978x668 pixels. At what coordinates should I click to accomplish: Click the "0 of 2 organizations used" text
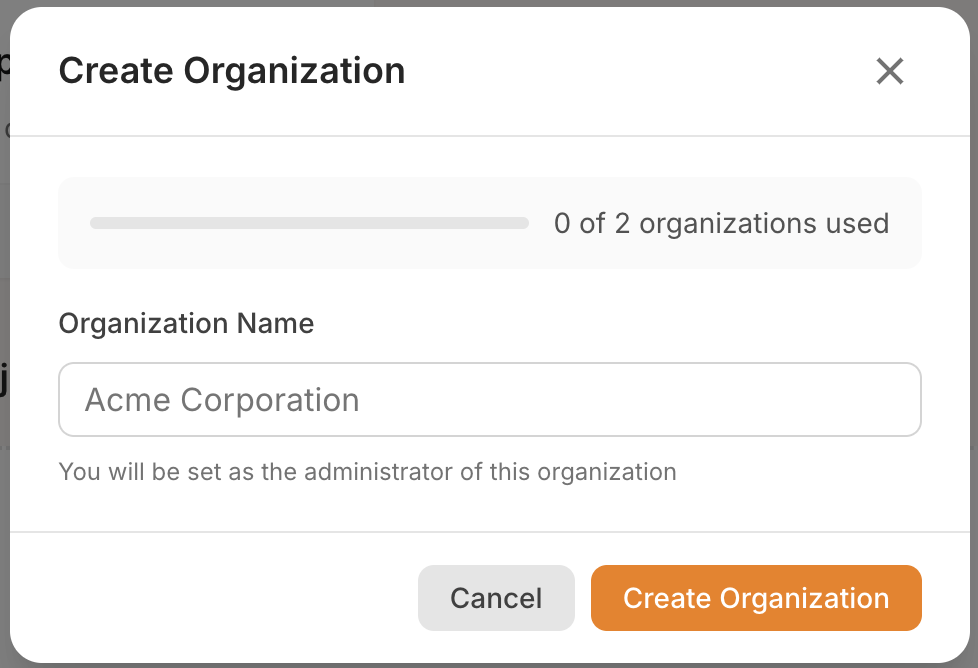[721, 223]
